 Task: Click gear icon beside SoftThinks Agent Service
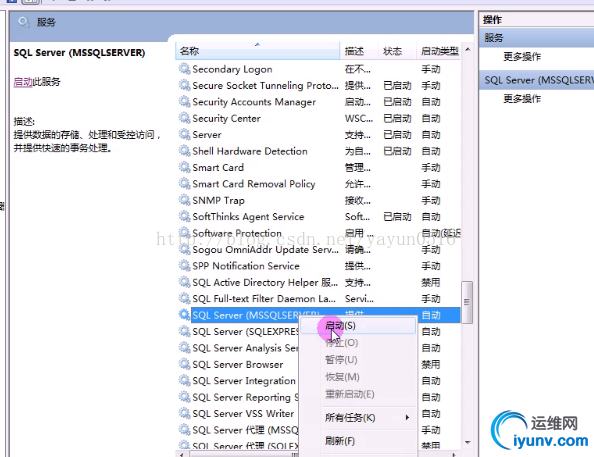click(184, 216)
